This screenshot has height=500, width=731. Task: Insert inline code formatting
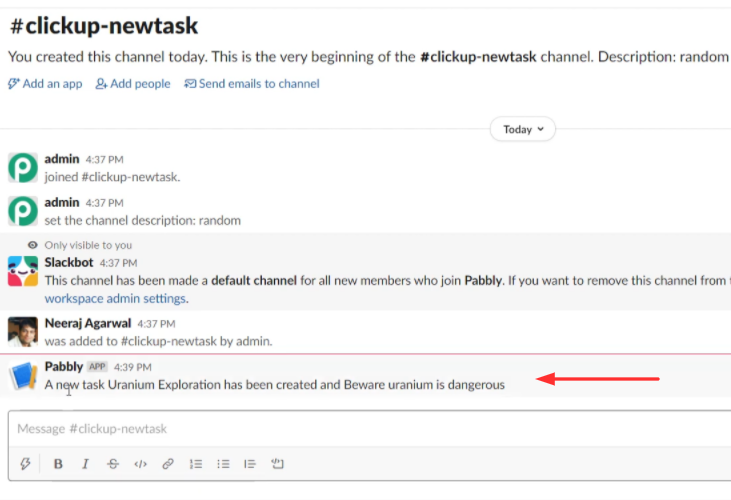click(x=140, y=464)
